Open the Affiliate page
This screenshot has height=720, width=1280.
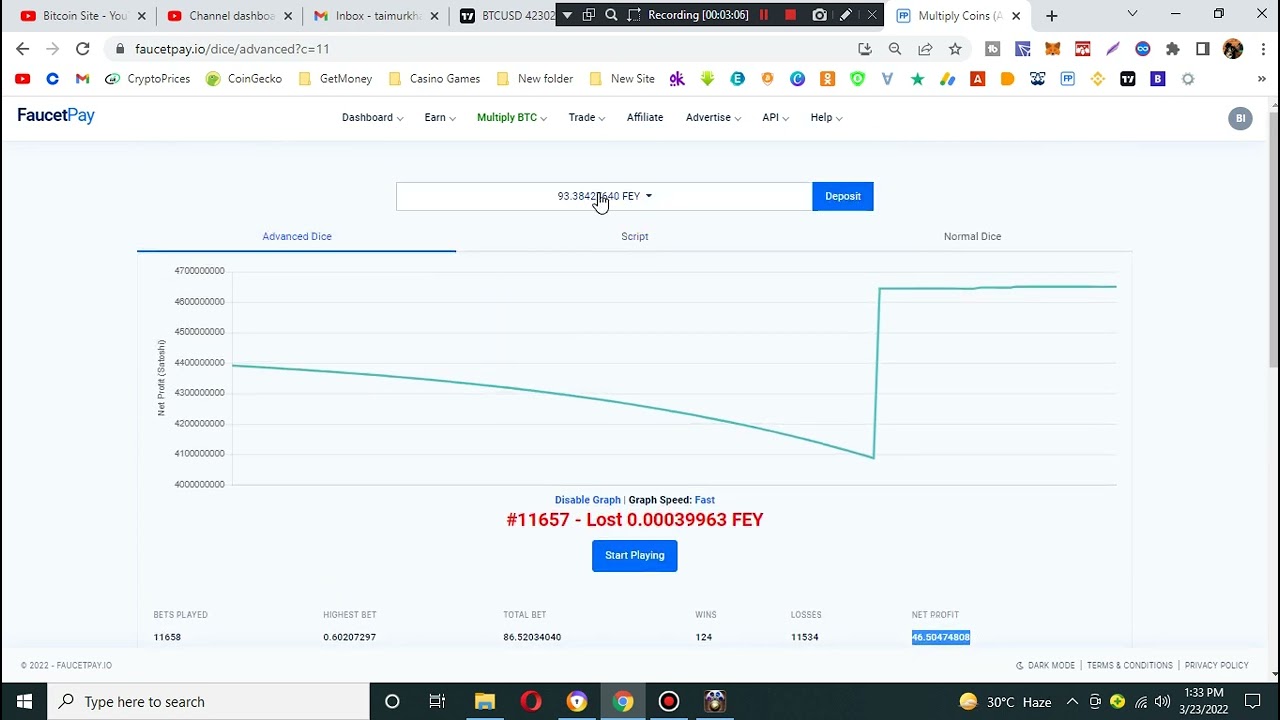(645, 118)
